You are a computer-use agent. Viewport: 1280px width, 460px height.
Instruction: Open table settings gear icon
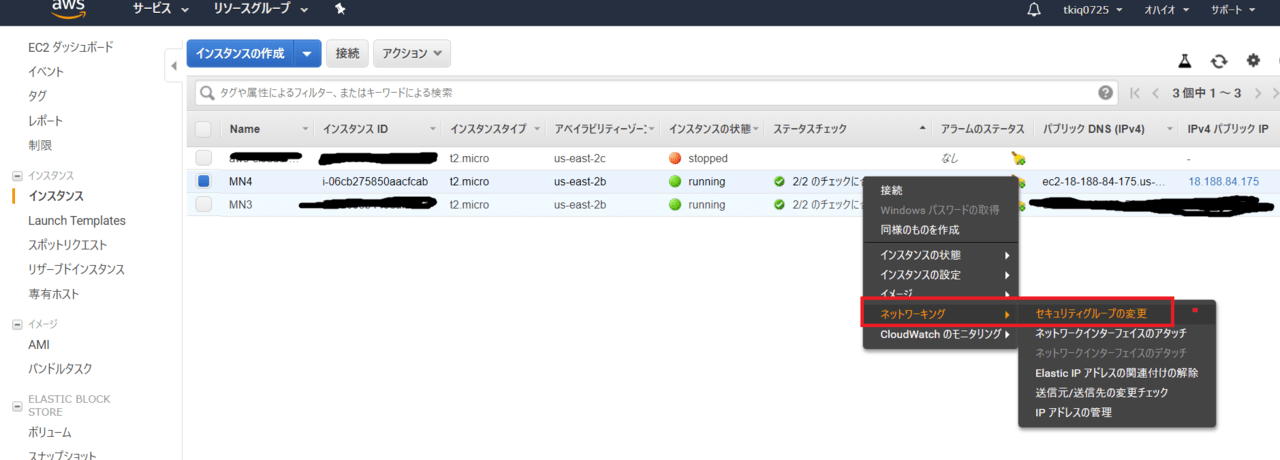pos(1253,61)
